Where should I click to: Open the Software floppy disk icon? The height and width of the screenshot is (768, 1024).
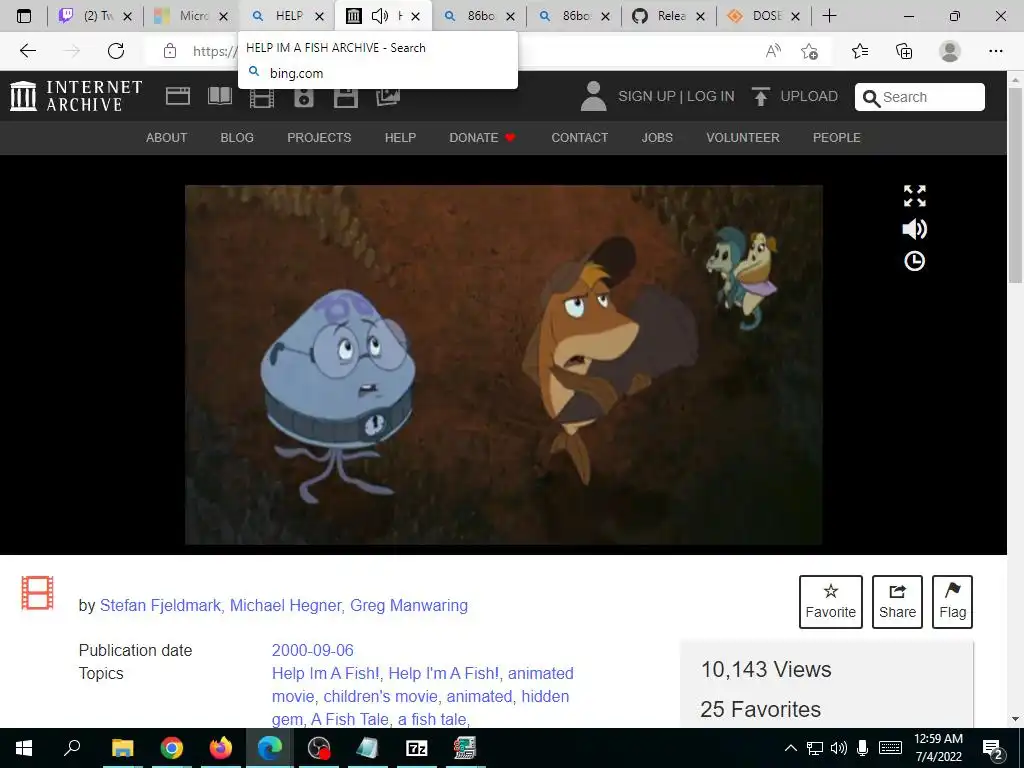coord(345,98)
